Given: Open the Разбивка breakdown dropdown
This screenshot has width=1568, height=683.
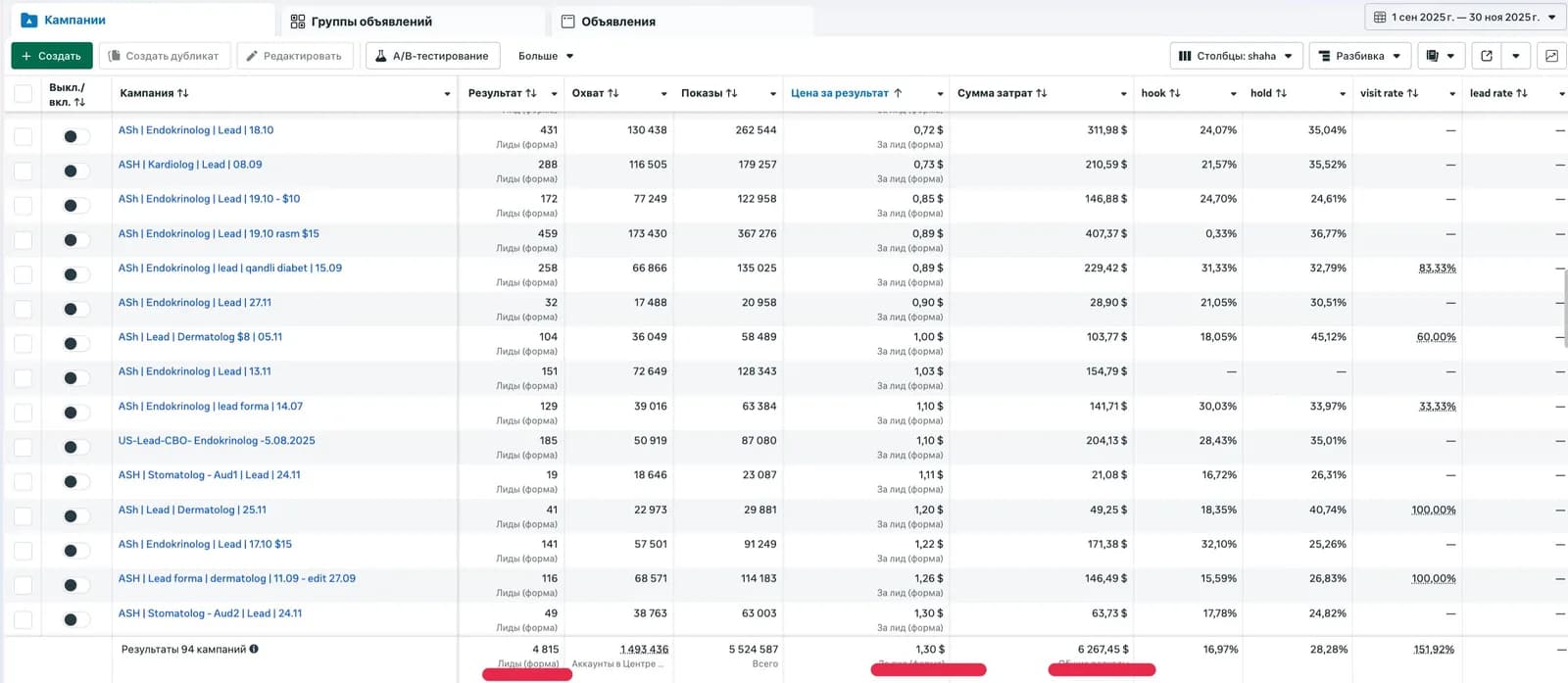Looking at the screenshot, I should pos(1360,56).
